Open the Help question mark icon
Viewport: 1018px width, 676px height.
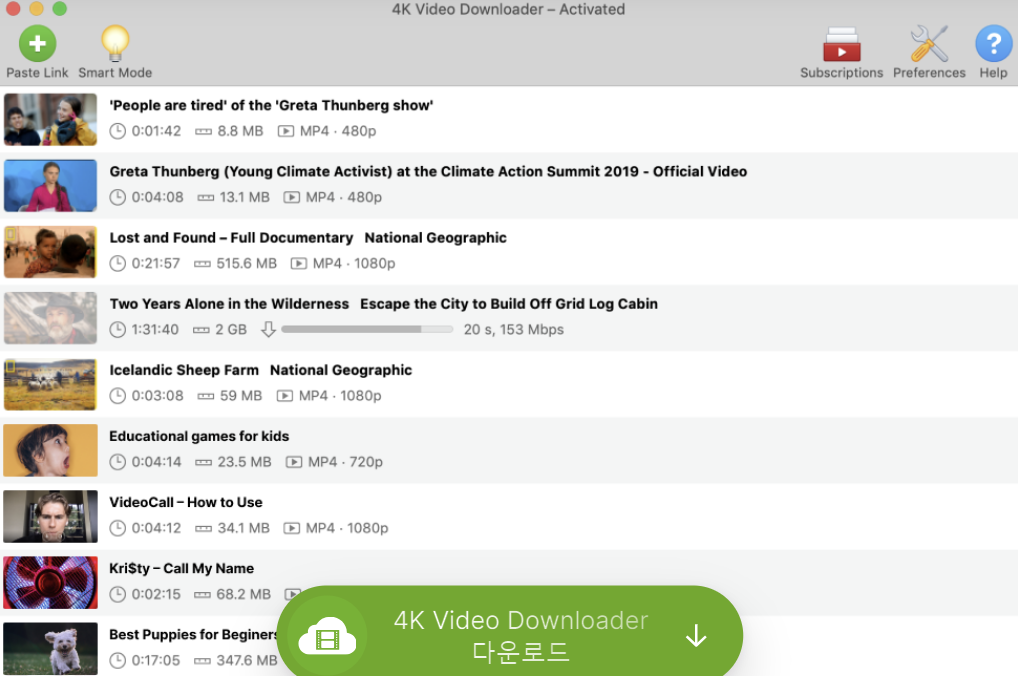[993, 44]
